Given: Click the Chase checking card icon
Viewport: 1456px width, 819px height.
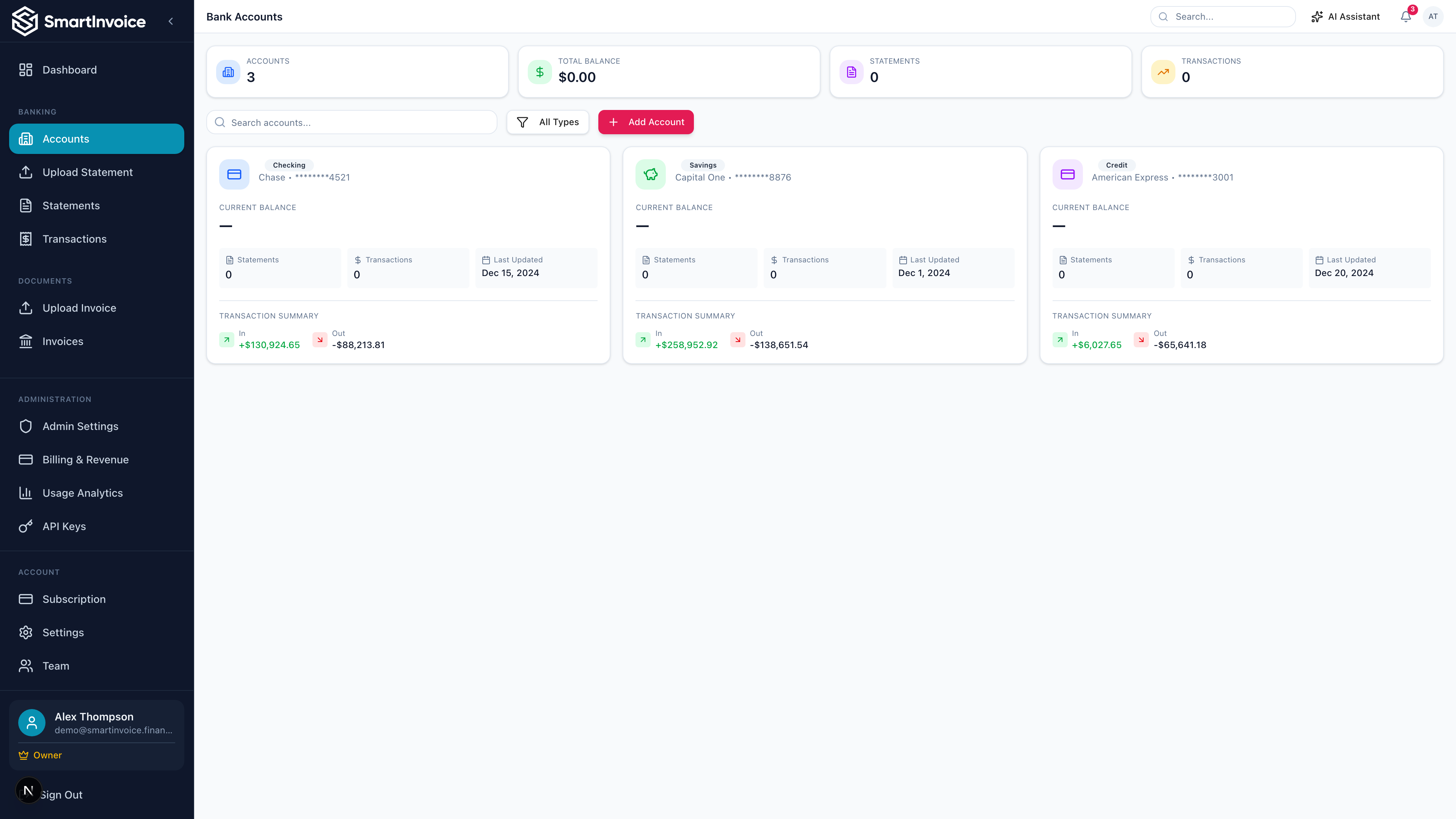Looking at the screenshot, I should [x=234, y=174].
